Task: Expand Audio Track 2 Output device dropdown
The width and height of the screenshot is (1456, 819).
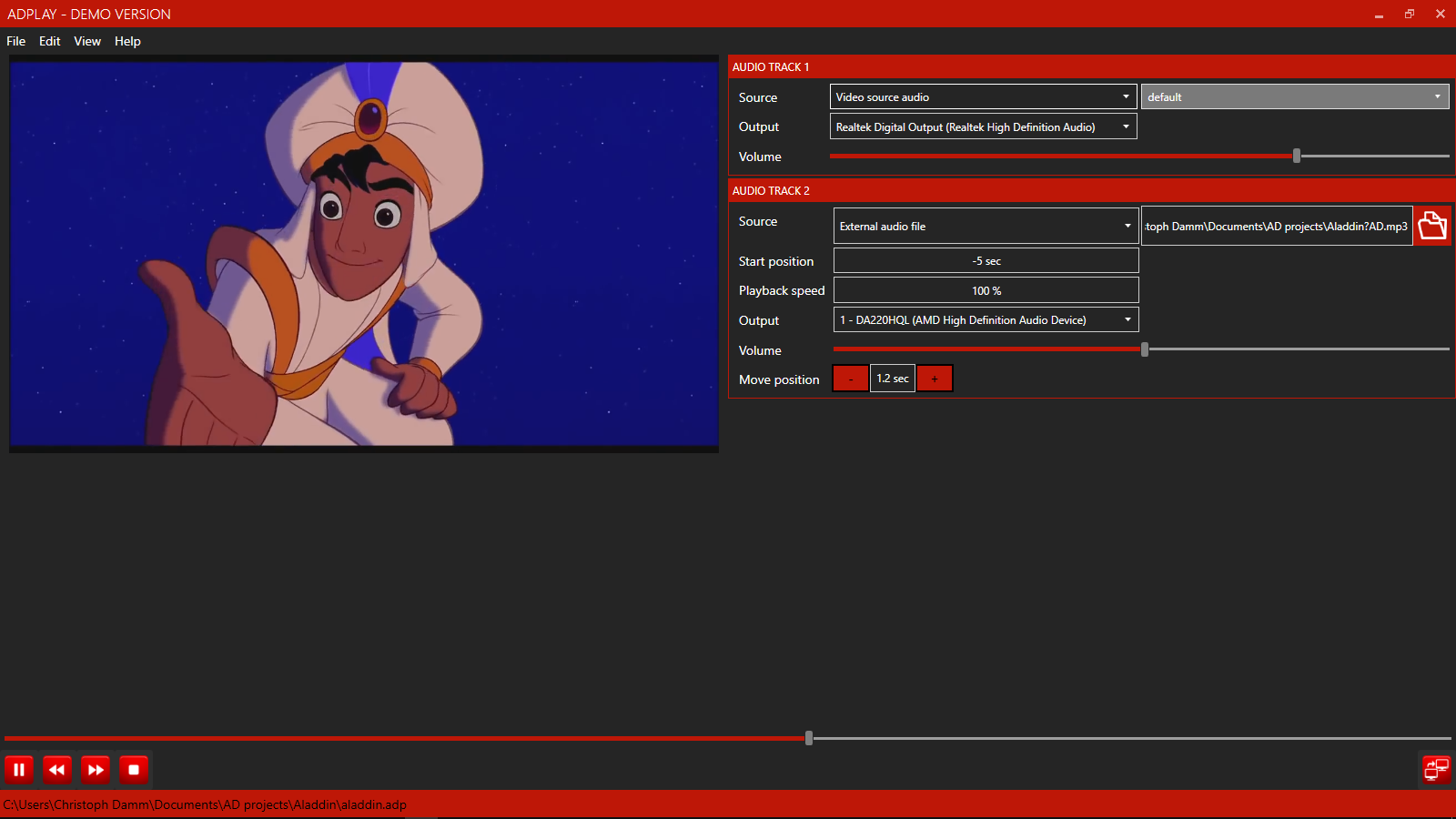Action: (986, 319)
